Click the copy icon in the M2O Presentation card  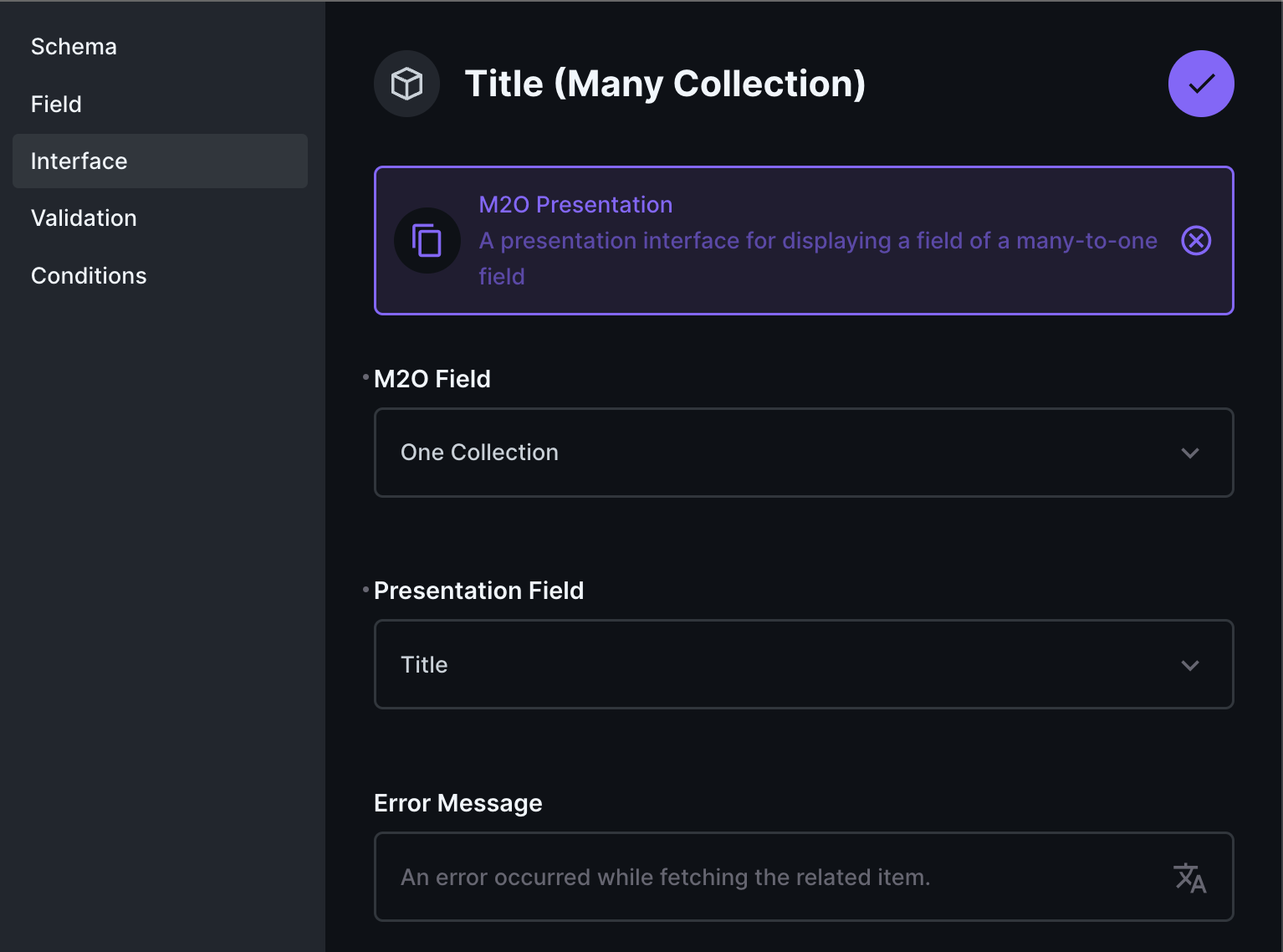click(427, 241)
